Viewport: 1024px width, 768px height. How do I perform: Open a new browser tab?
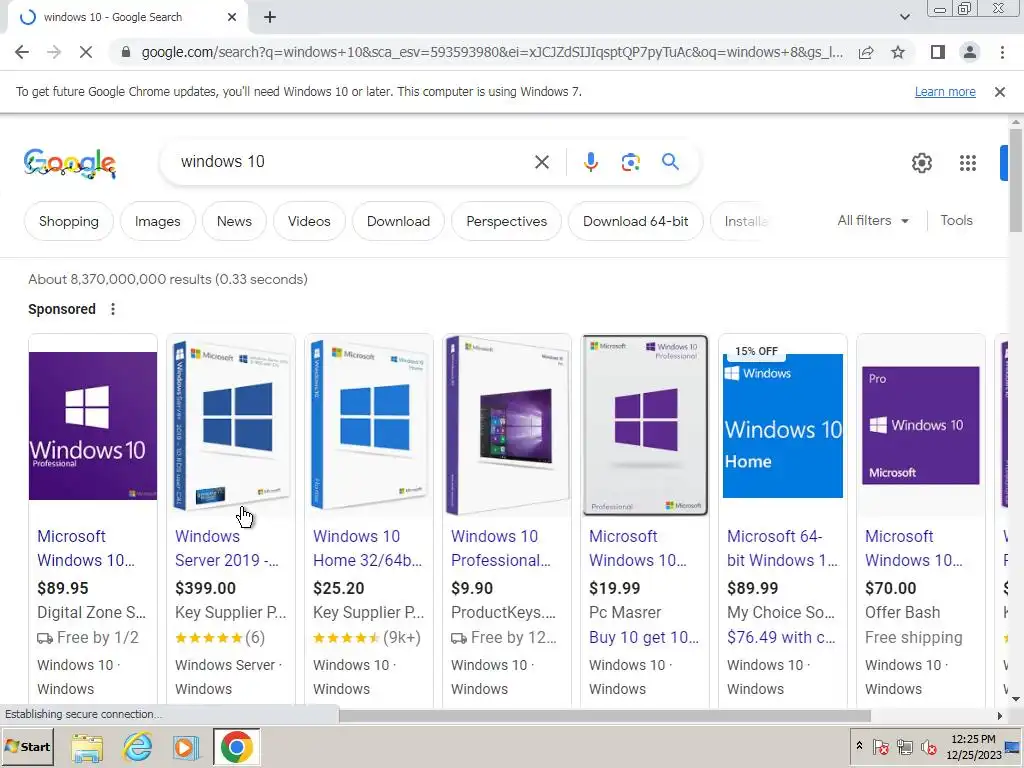click(270, 18)
